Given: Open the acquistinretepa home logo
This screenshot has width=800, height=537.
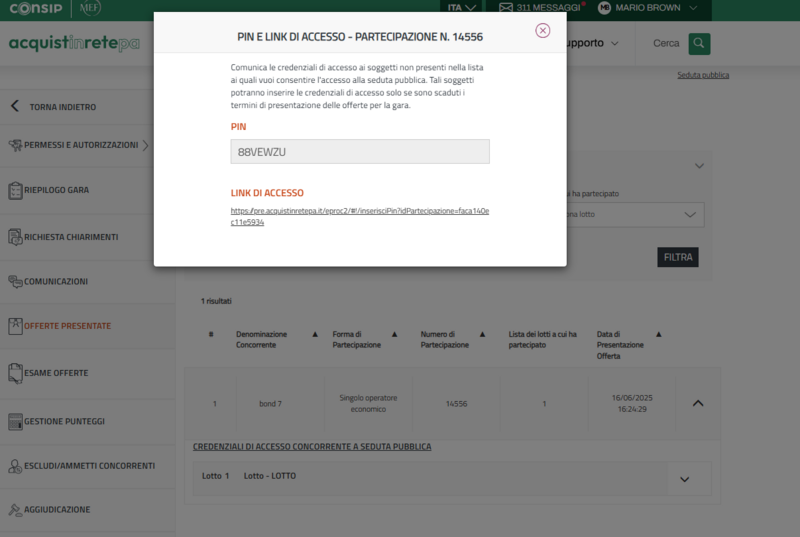Looking at the screenshot, I should (74, 43).
